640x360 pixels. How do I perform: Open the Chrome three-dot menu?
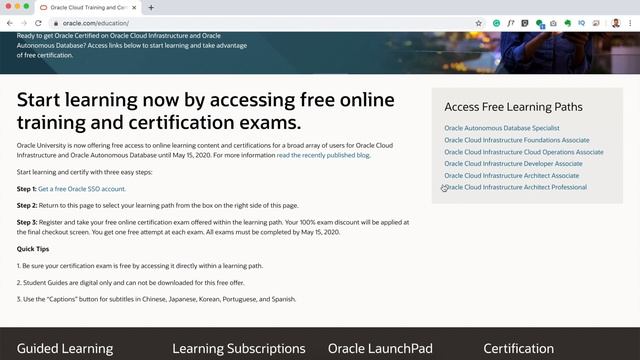pyautogui.click(x=630, y=23)
